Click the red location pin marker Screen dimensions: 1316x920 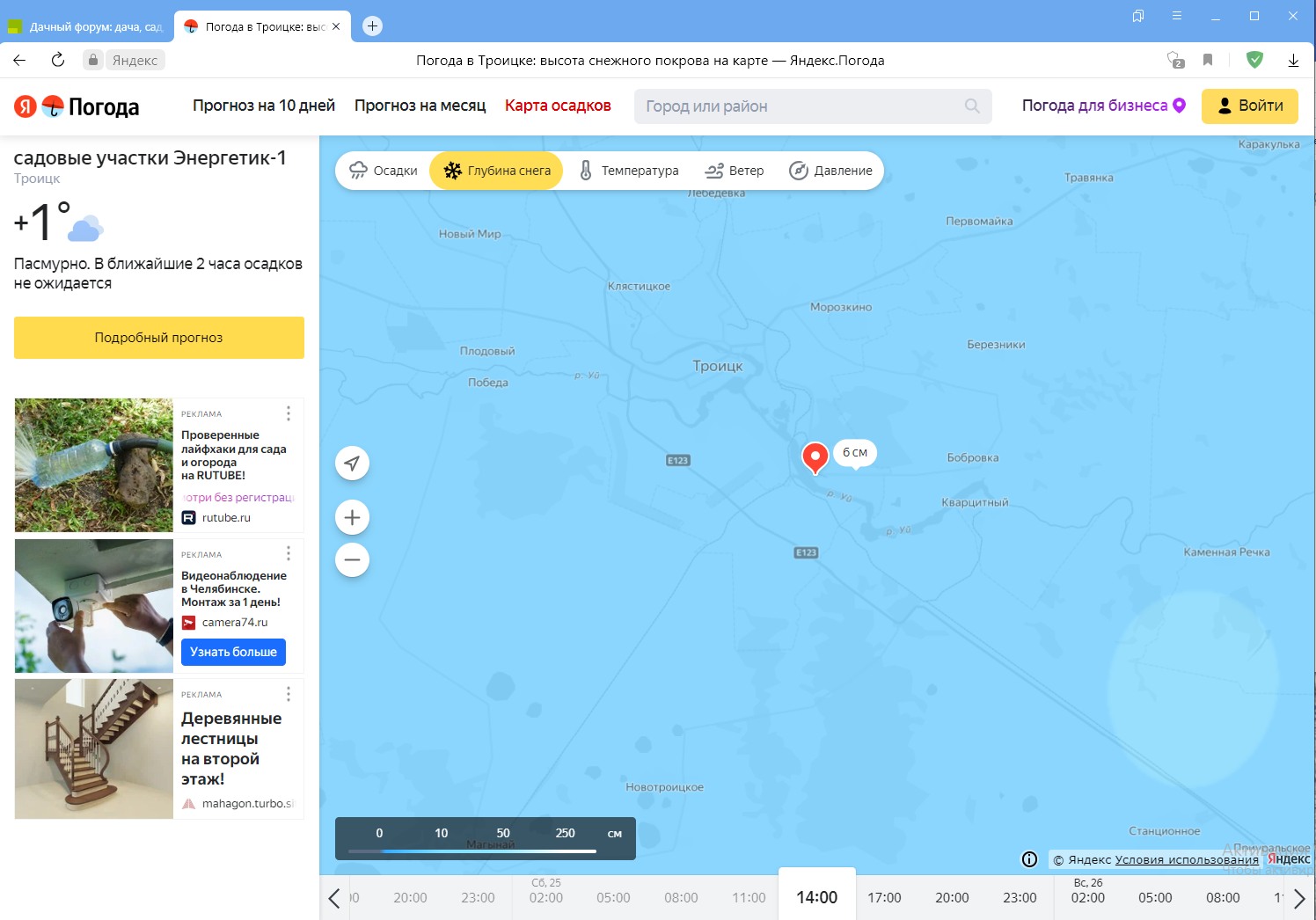tap(815, 457)
